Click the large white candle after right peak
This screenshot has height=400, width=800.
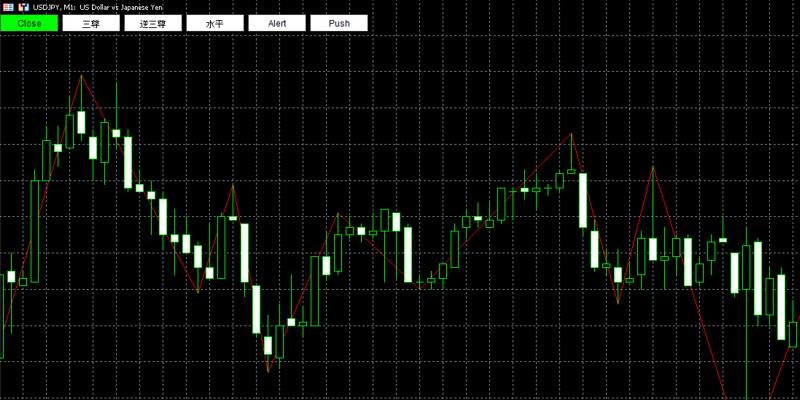(583, 201)
